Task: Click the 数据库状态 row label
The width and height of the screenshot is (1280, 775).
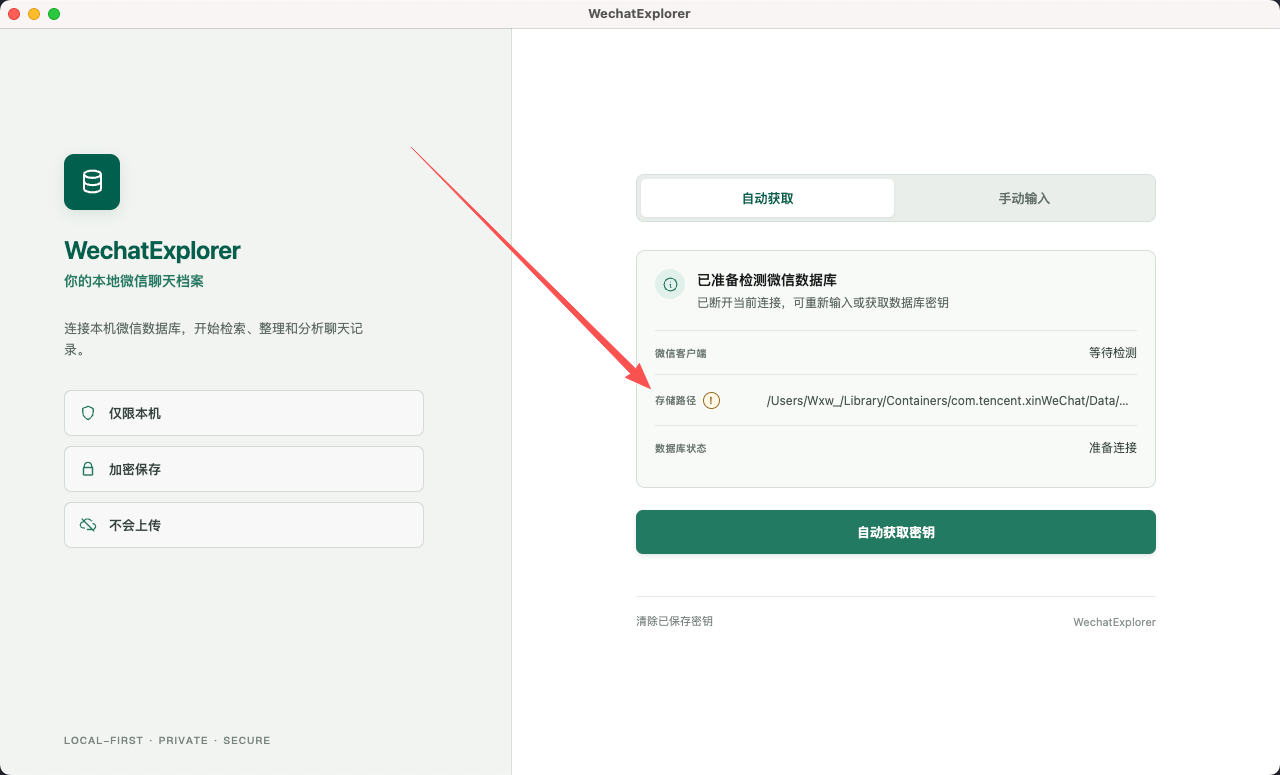Action: point(681,449)
